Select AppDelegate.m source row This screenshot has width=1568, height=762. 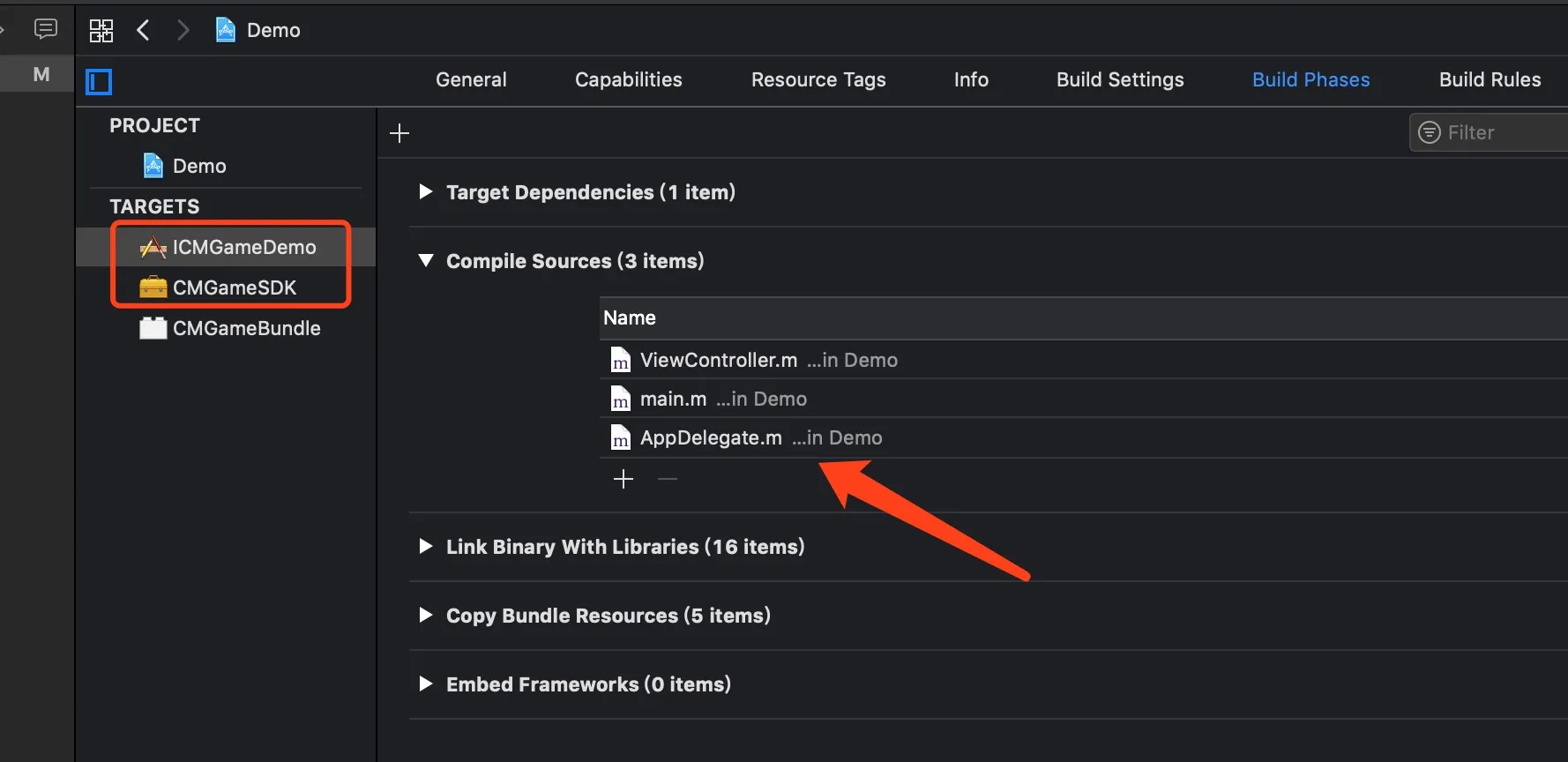click(1084, 437)
